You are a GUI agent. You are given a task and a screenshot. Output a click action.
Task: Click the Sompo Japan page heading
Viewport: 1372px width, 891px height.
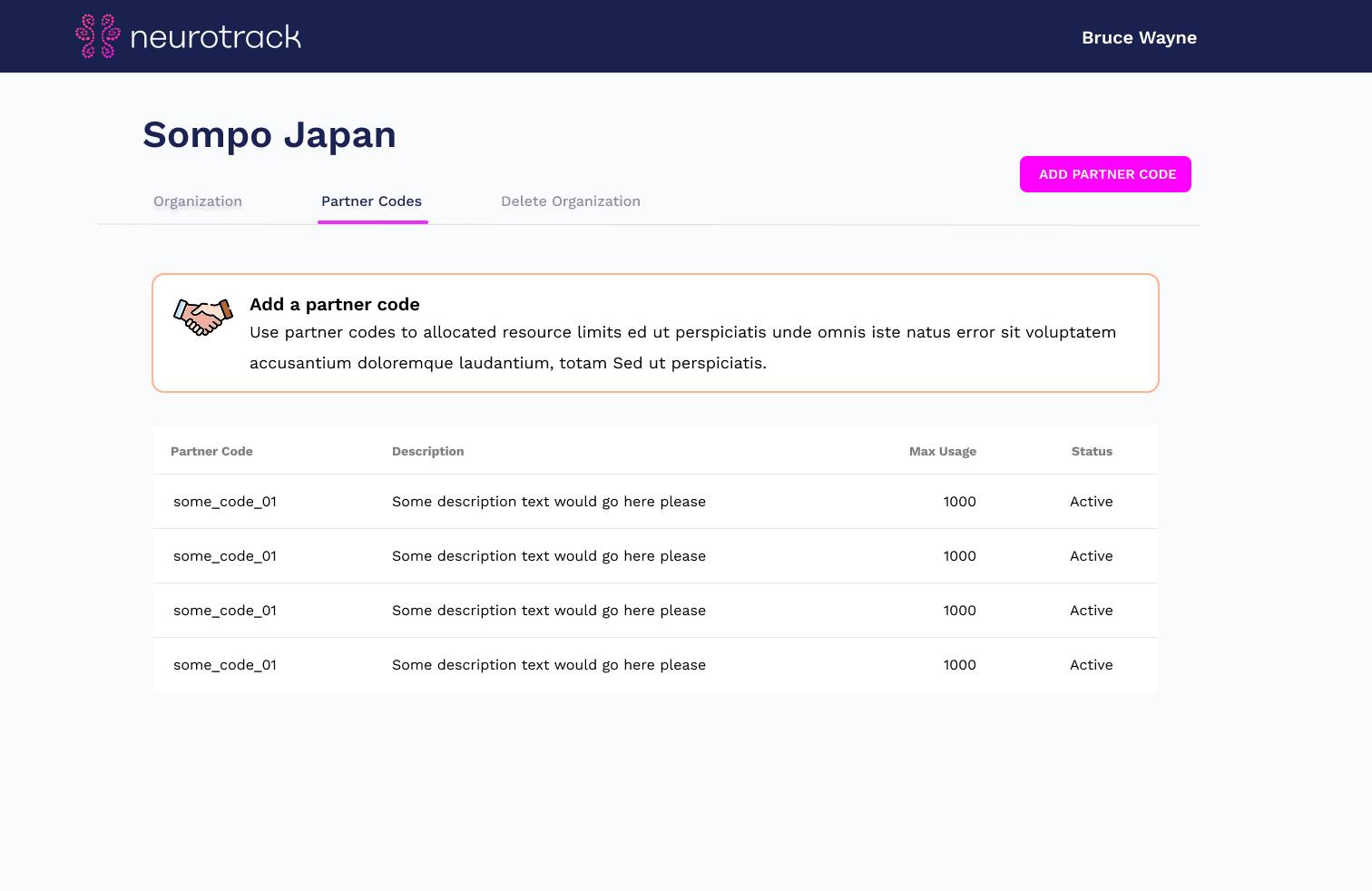click(269, 134)
